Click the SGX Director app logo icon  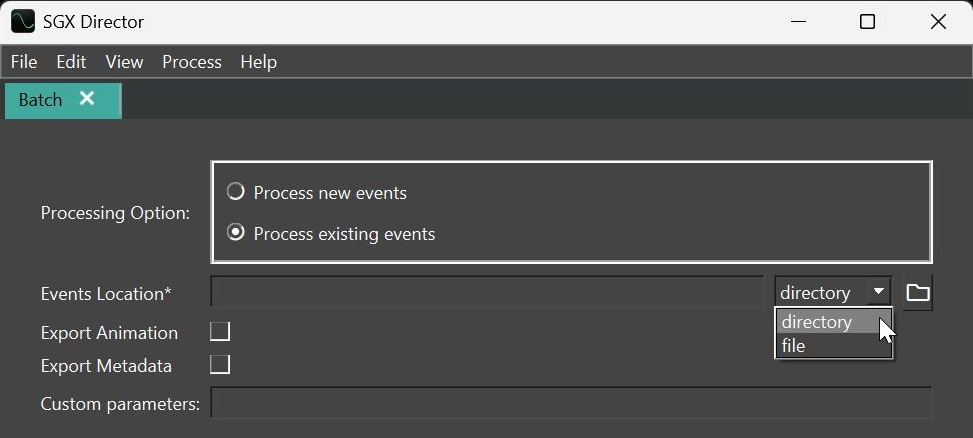pyautogui.click(x=22, y=21)
